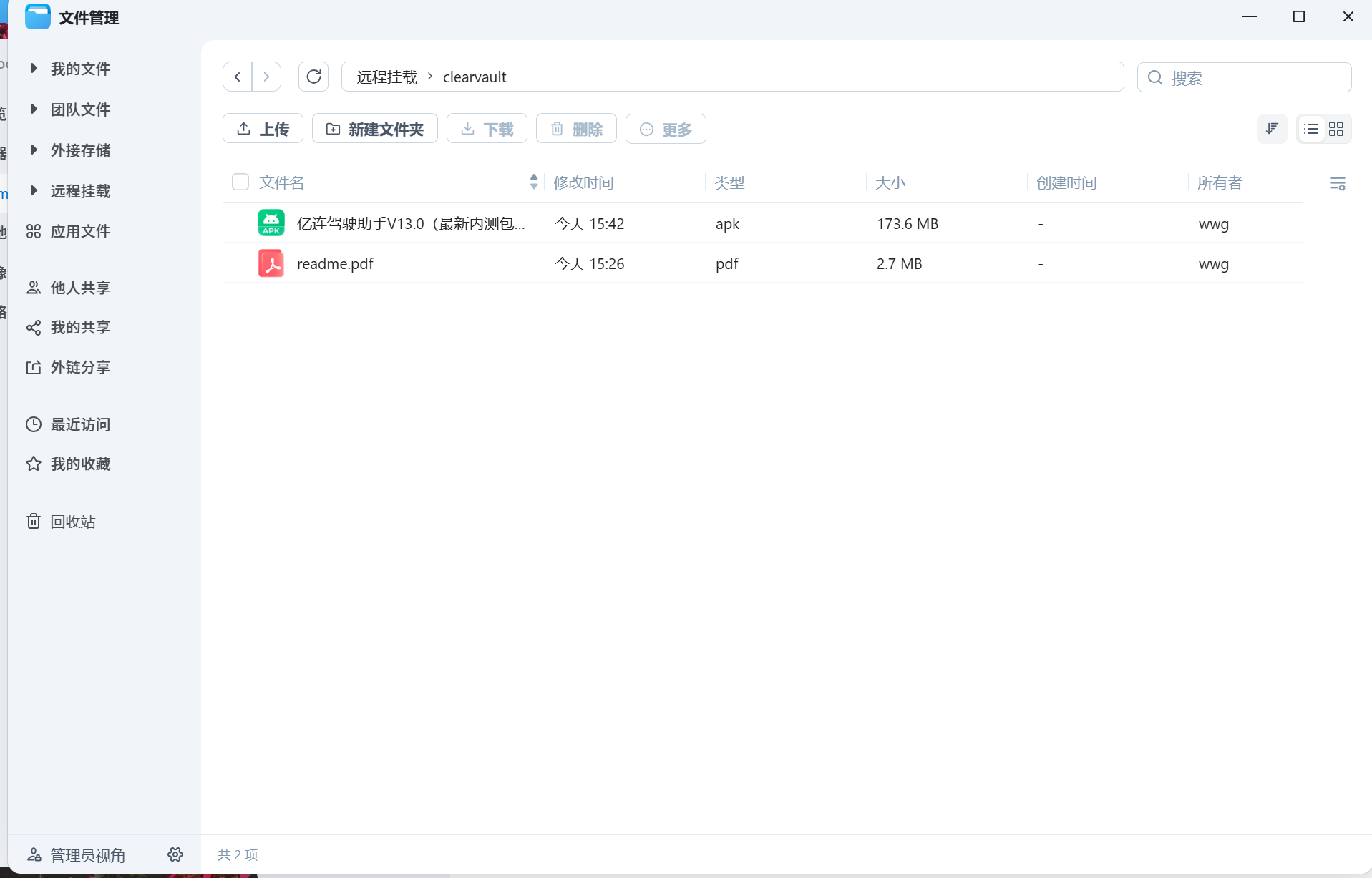Click 新建文件夹 new folder button
This screenshot has width=1372, height=878.
click(375, 129)
